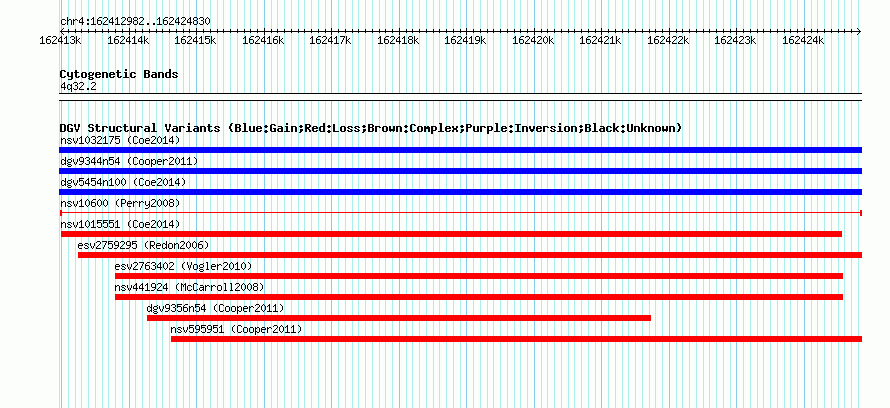Image resolution: width=890 pixels, height=408 pixels.
Task: Select the 4q32.2 band label
Action: tap(78, 86)
